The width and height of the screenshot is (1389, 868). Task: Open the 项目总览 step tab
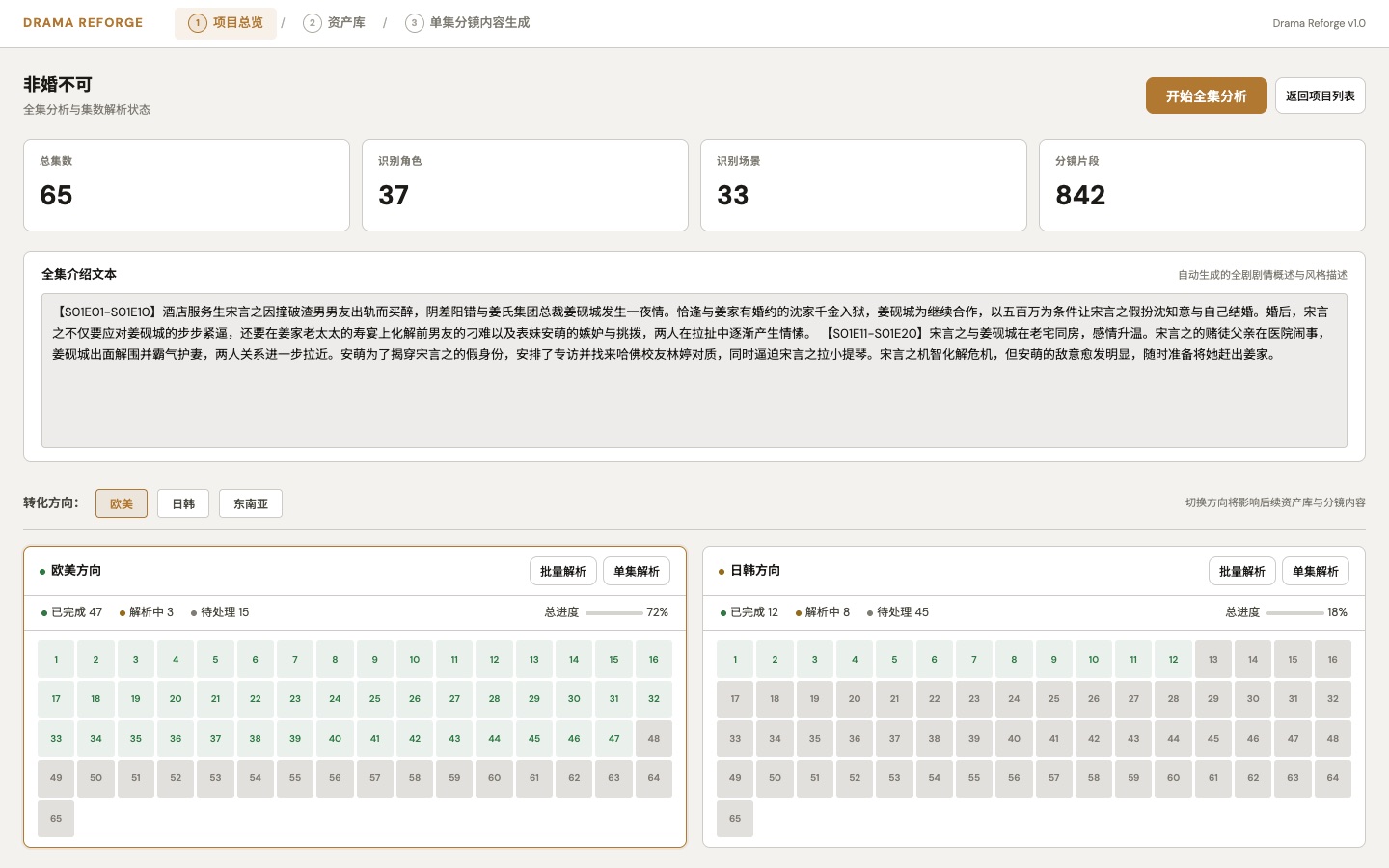click(226, 23)
